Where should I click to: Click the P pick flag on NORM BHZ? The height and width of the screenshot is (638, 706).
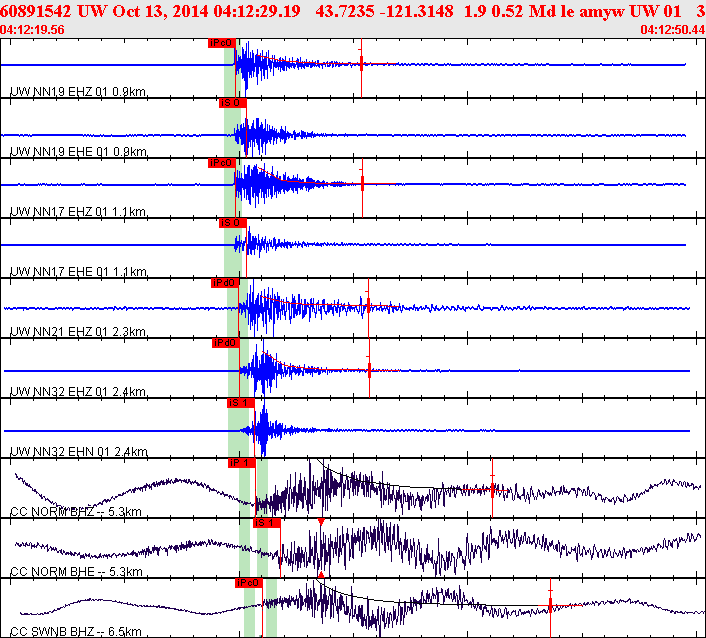242,463
